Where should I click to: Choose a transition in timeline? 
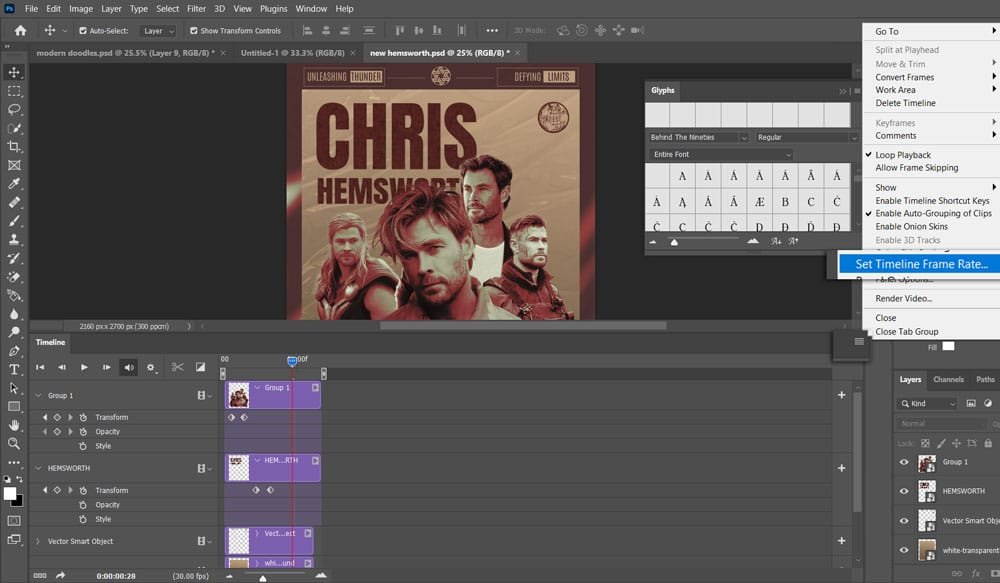click(200, 367)
